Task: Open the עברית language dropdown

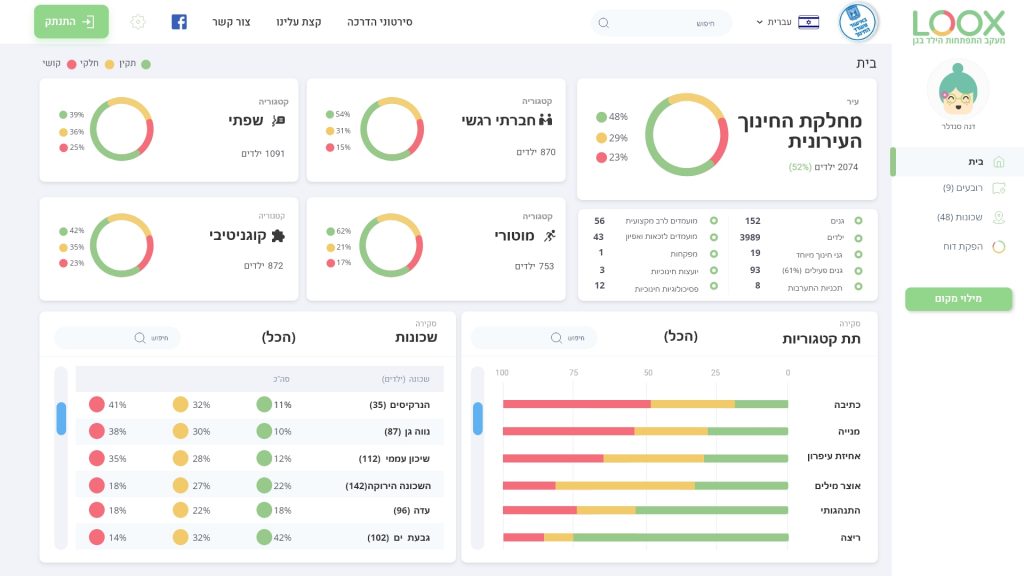Action: (x=773, y=22)
